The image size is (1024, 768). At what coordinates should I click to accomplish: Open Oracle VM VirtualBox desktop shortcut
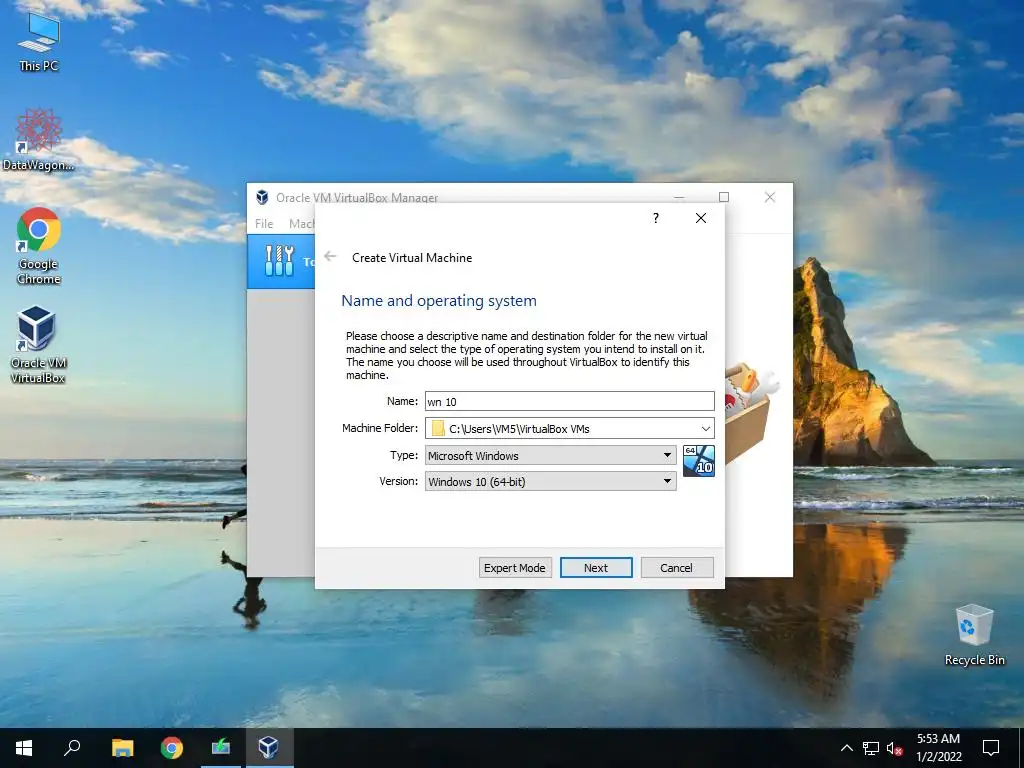(x=38, y=345)
